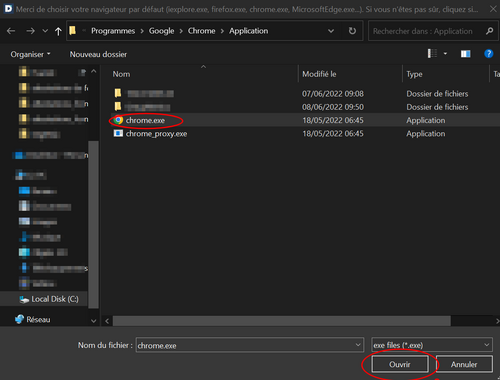Sort by Modifié le column header
500x380 pixels.
319,74
